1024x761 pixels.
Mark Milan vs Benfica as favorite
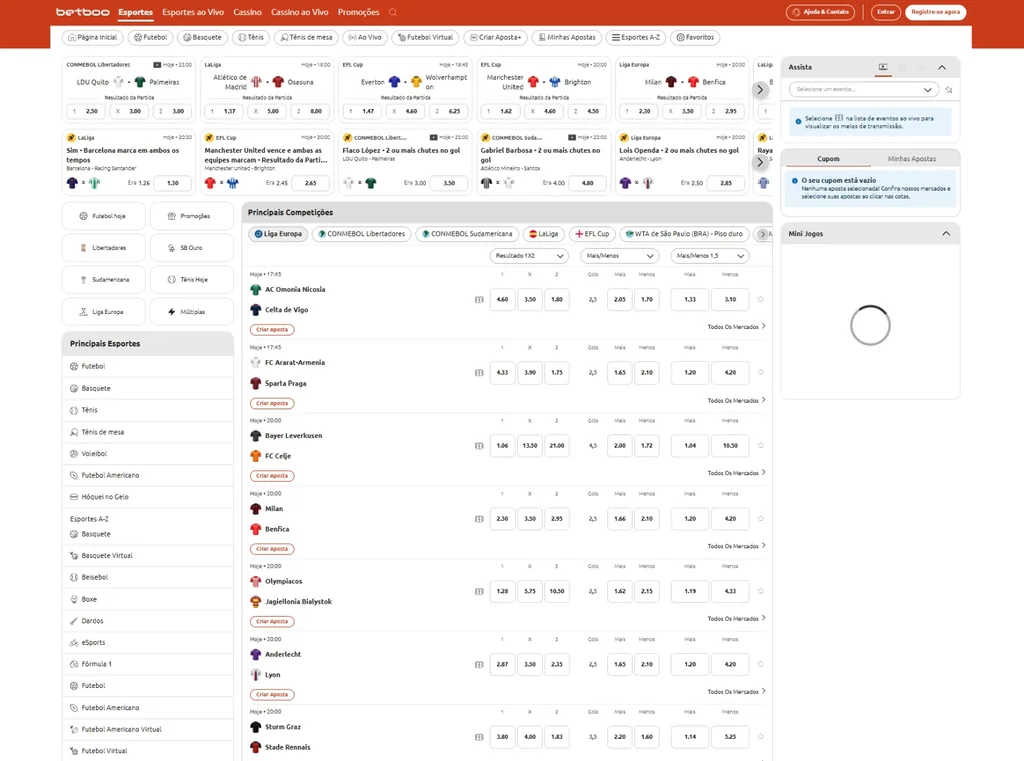[761, 519]
